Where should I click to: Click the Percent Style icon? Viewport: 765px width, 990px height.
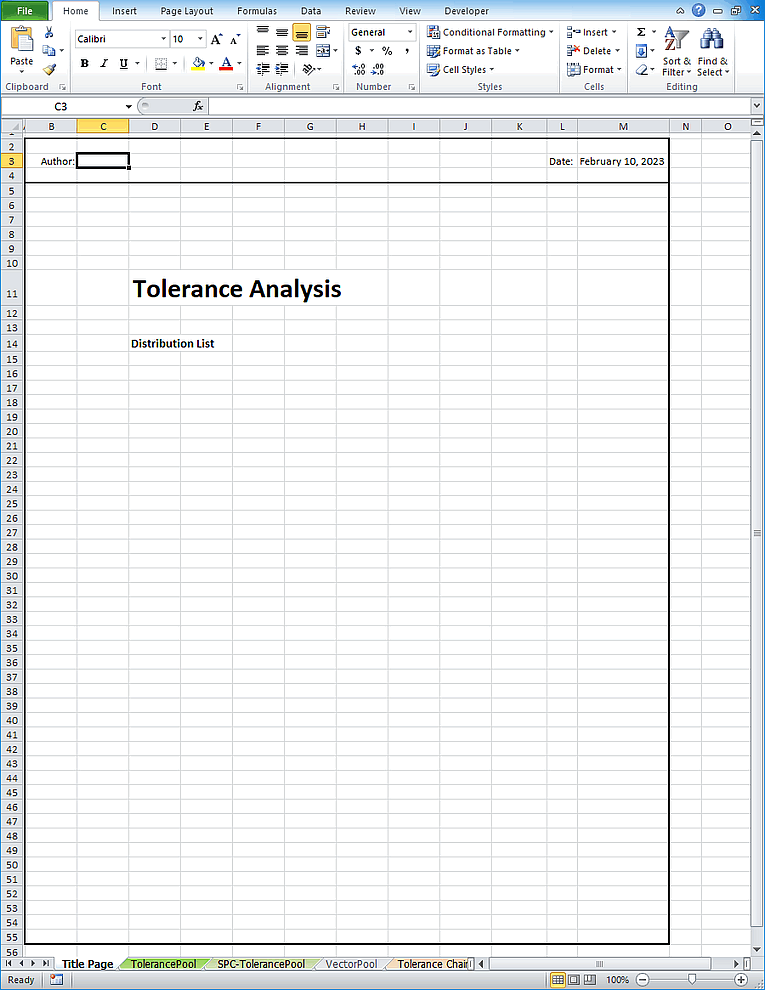386,51
